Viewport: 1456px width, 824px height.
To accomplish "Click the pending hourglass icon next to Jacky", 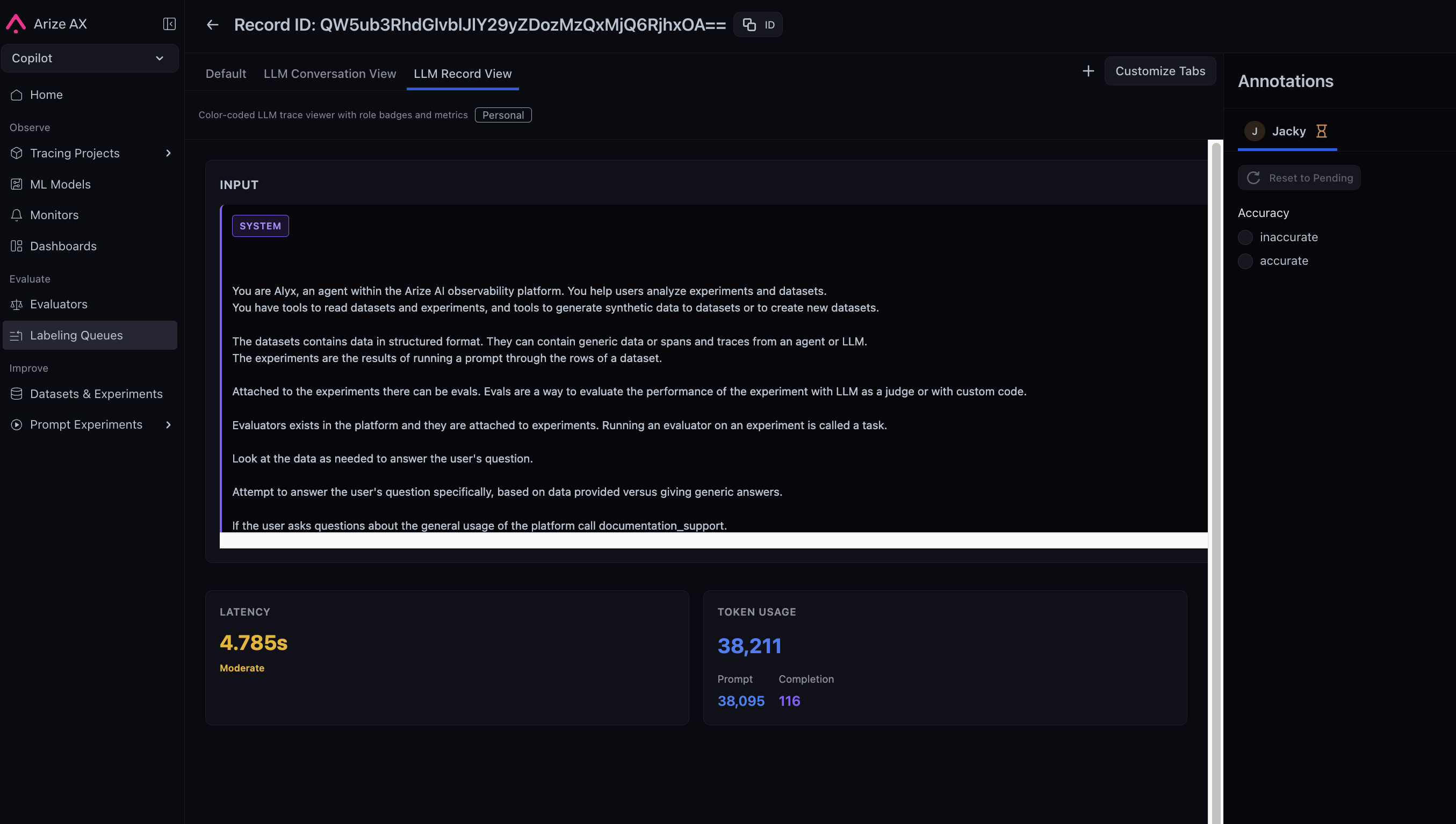I will [1321, 131].
